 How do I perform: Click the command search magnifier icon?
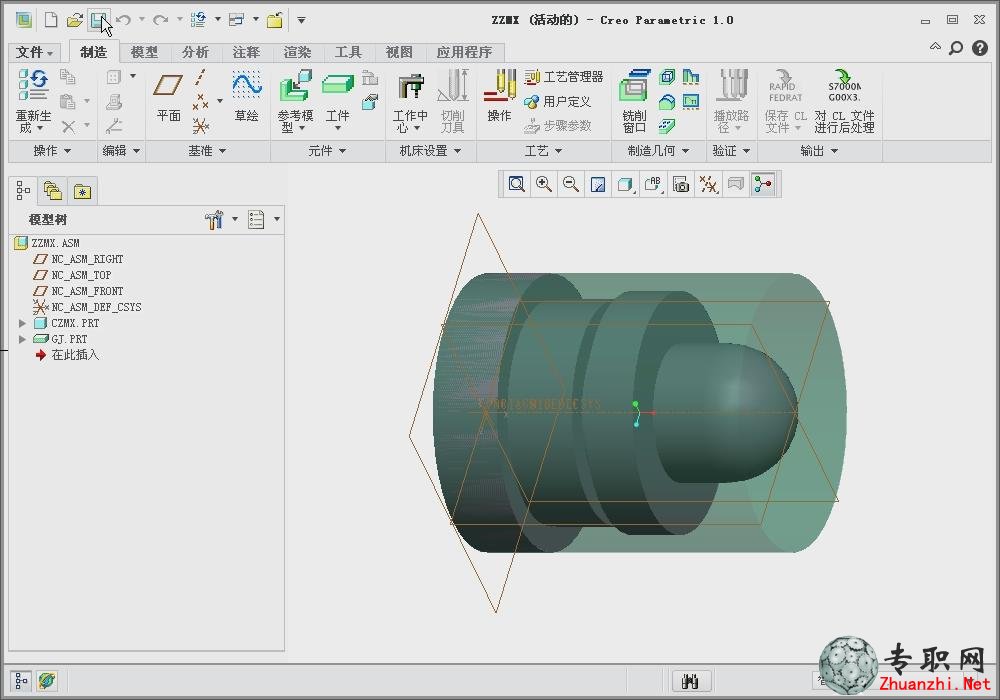click(x=956, y=48)
